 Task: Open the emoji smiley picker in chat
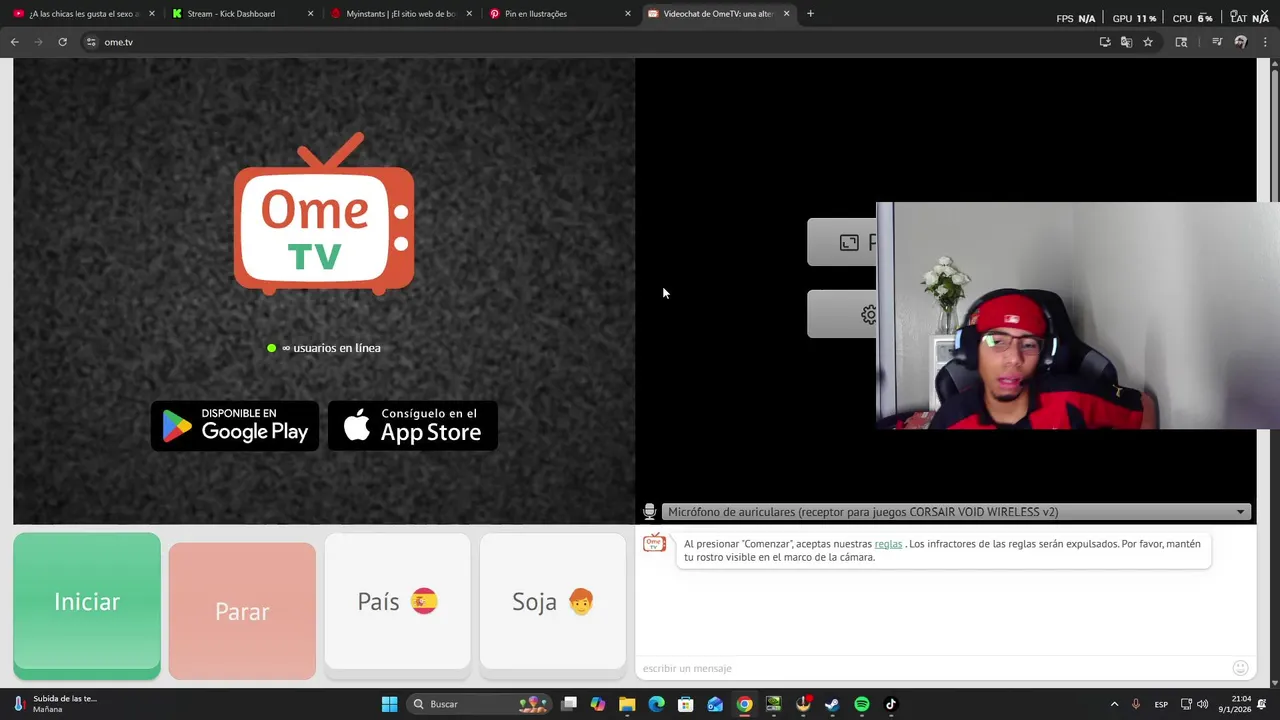pyautogui.click(x=1240, y=668)
